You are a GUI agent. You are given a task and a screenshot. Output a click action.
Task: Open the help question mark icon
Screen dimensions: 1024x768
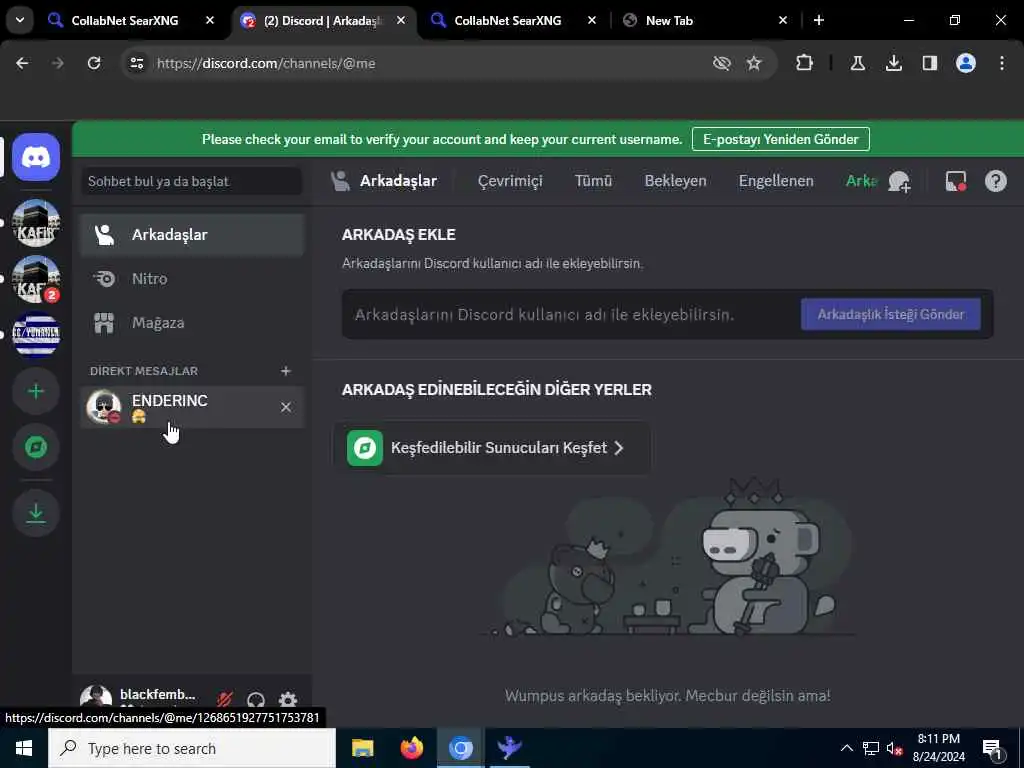pyautogui.click(x=995, y=181)
